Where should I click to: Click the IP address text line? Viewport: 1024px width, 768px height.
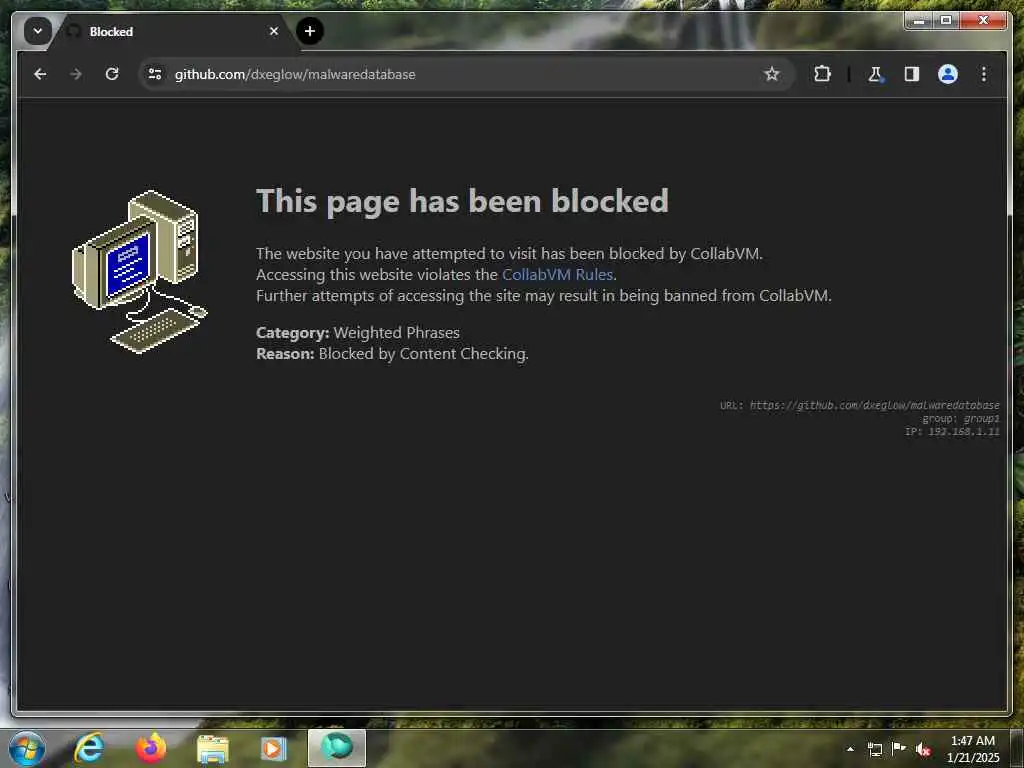click(952, 432)
